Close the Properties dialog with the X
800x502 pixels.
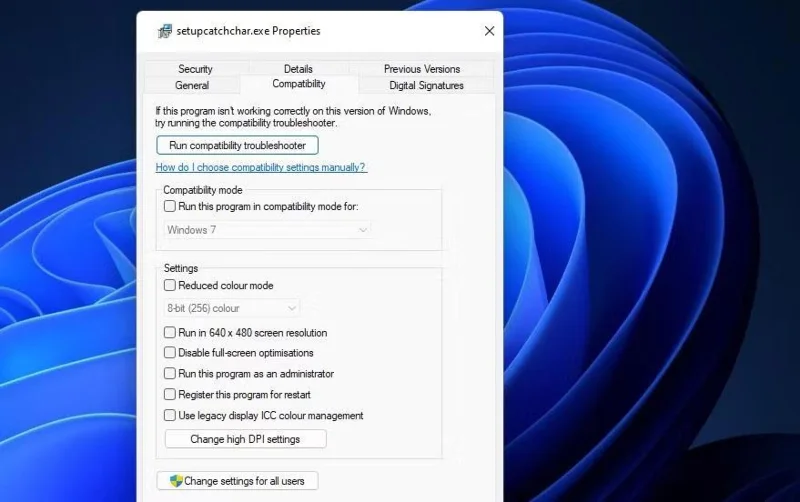coord(489,31)
